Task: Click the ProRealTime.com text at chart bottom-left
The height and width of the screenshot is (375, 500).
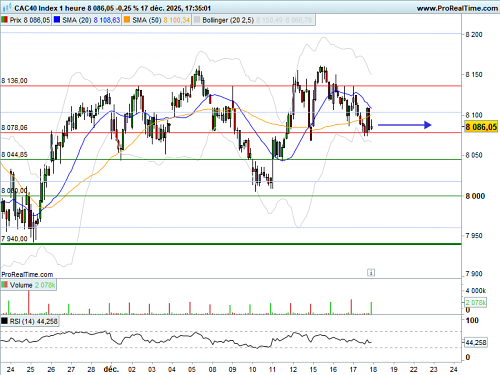Action: [x=27, y=275]
